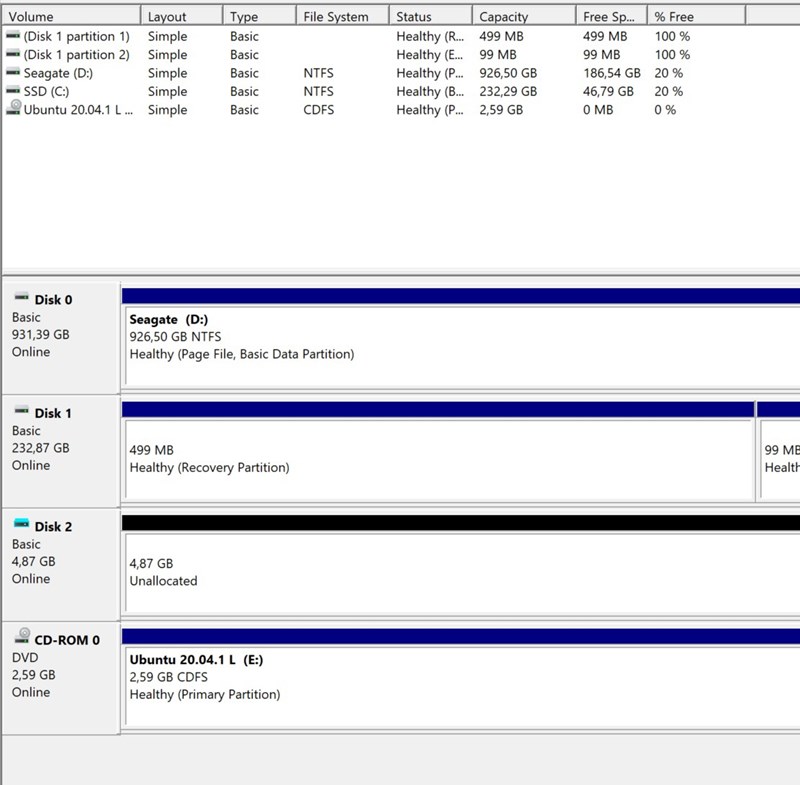Click the % Free column header

(x=695, y=17)
